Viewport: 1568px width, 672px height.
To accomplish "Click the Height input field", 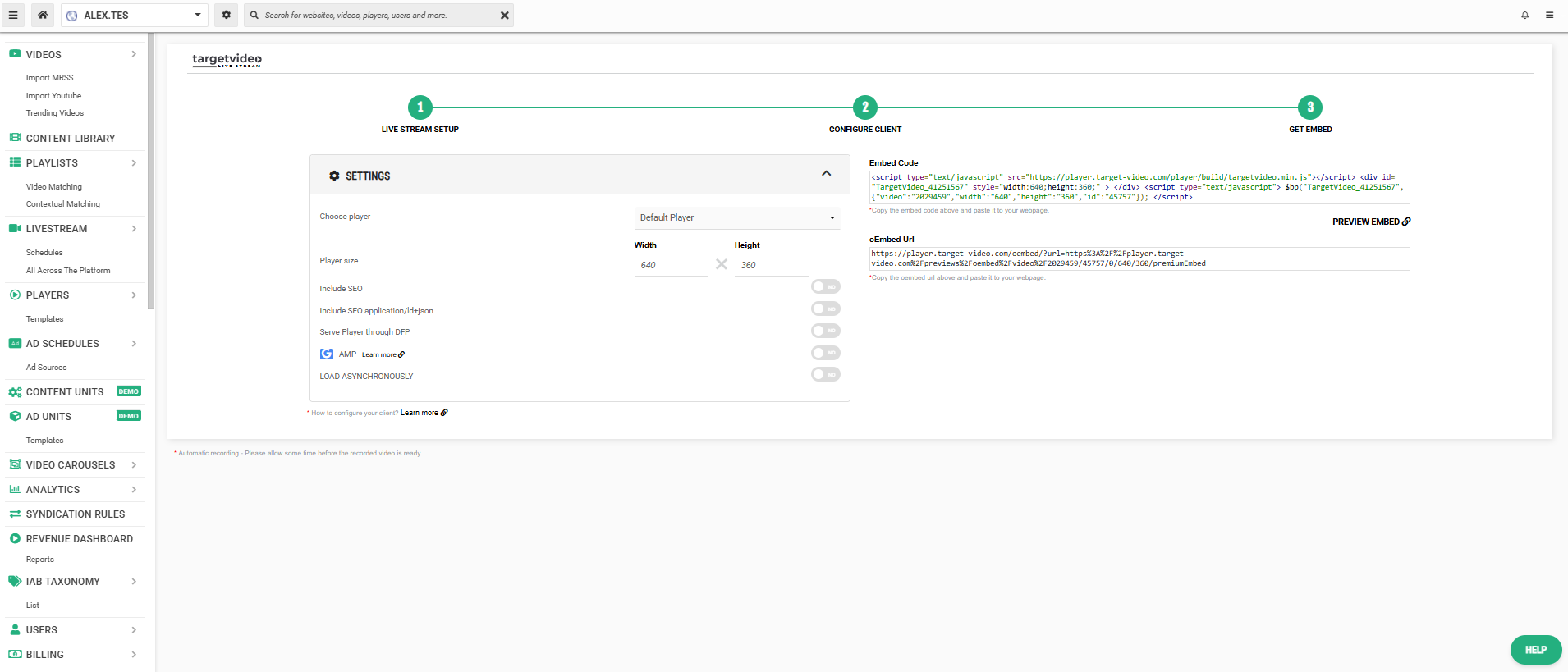I will [x=771, y=265].
